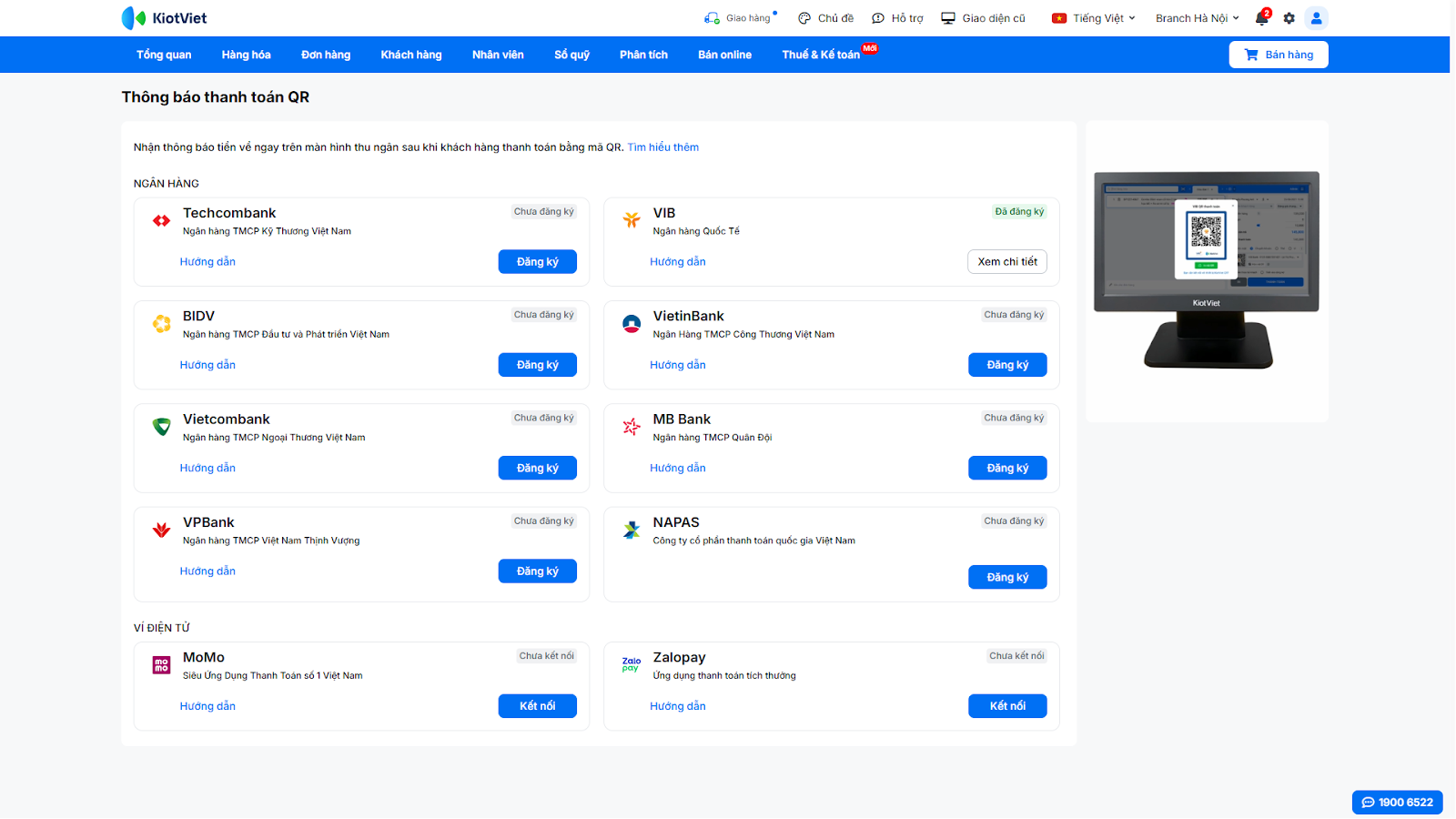
Task: Register Techcombank with Đăng ký
Action: tap(538, 262)
